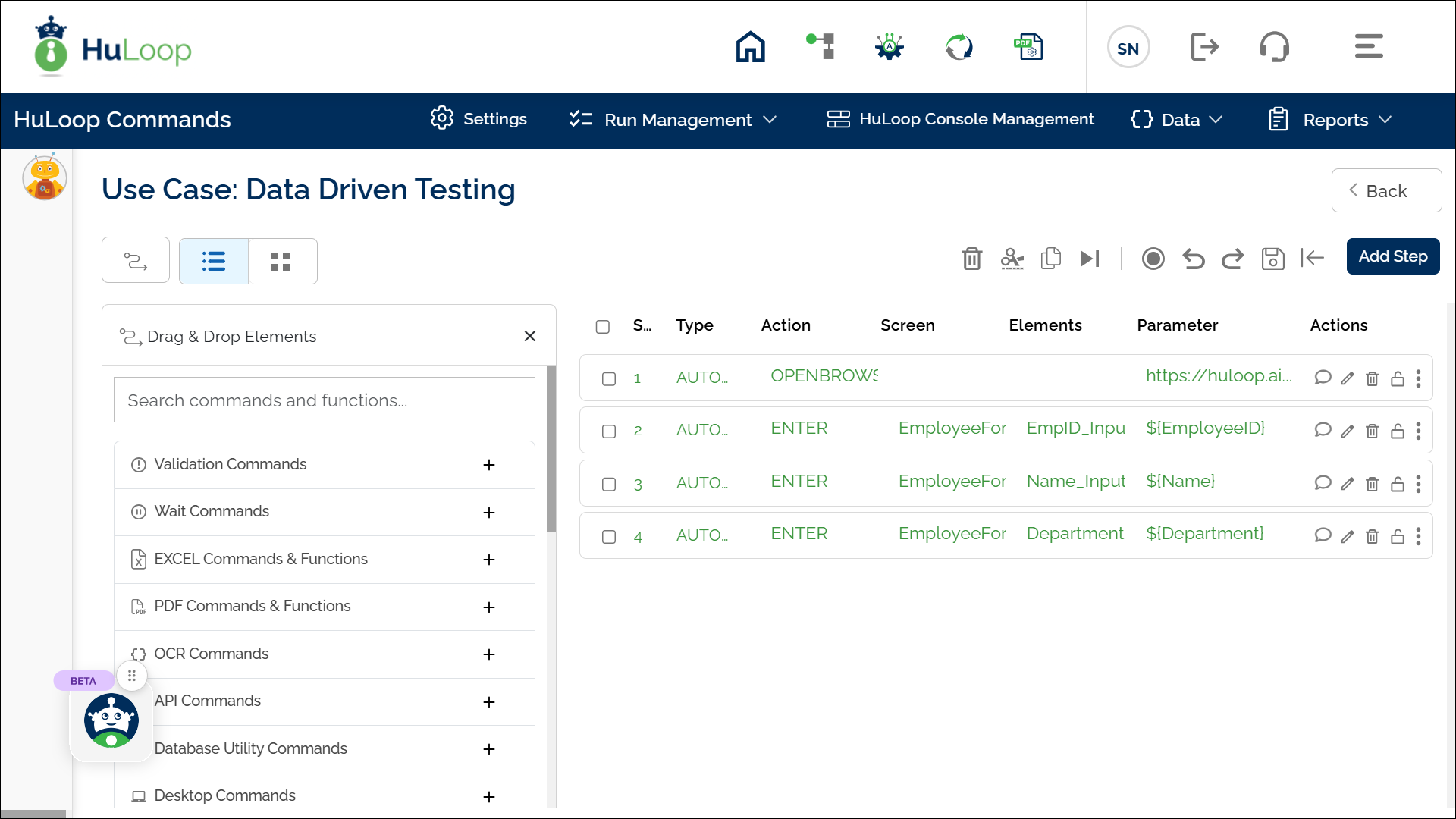Expand EXCEL Commands & Functions section
The width and height of the screenshot is (1456, 819).
489,560
